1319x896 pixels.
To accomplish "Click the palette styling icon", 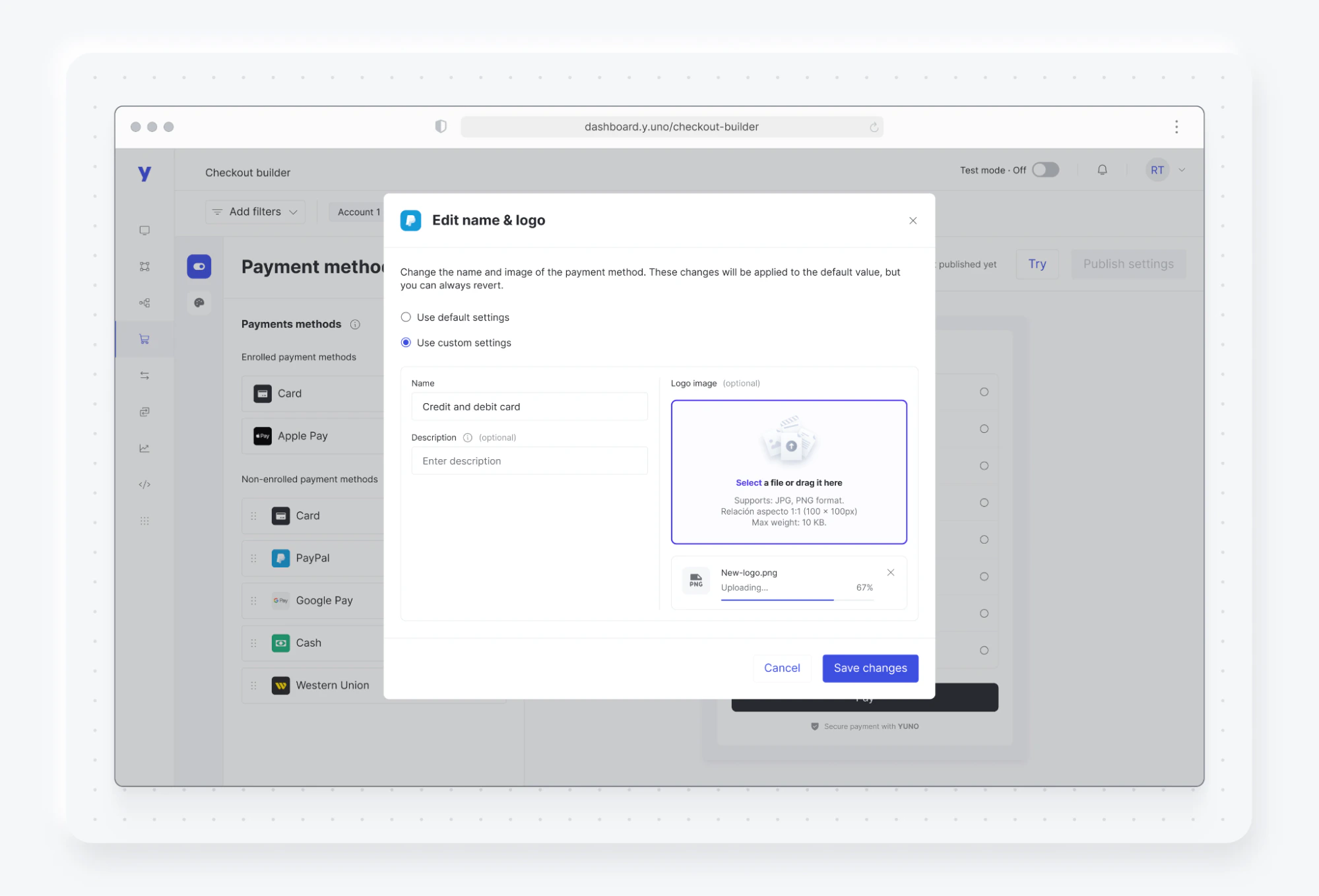I will point(199,303).
